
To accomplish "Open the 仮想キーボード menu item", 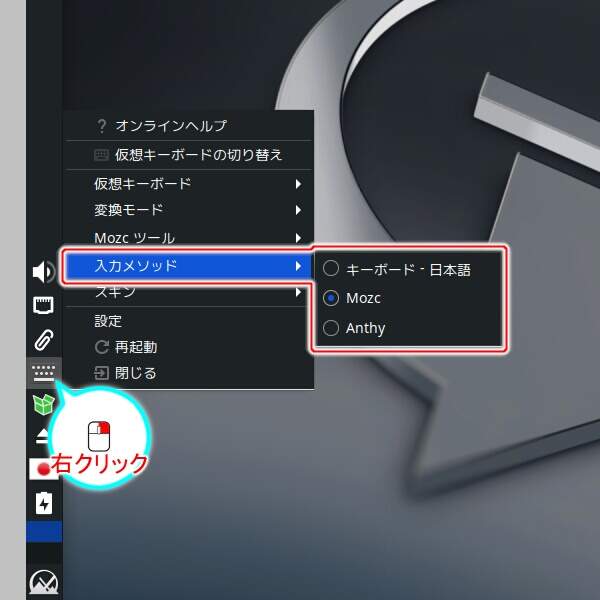I will [x=189, y=184].
